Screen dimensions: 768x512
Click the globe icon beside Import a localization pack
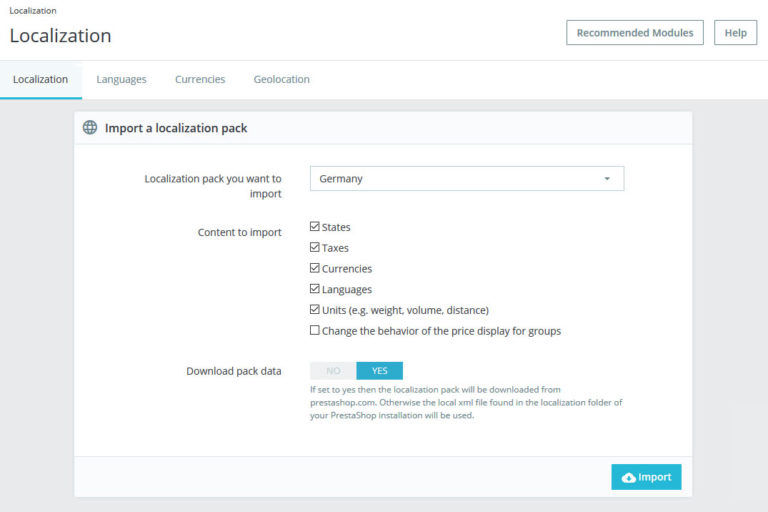click(x=90, y=127)
